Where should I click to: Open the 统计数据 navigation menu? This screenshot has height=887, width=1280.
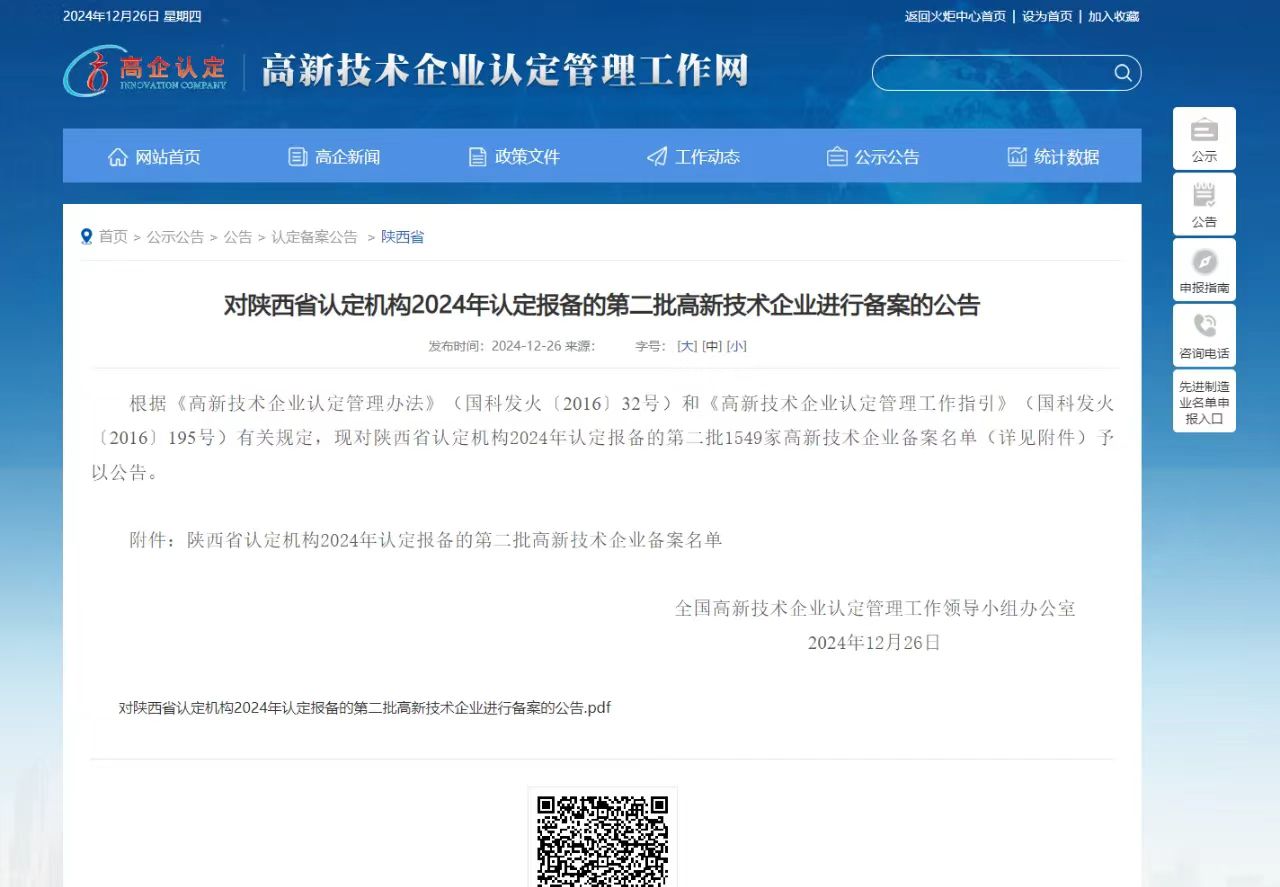pyautogui.click(x=1053, y=157)
